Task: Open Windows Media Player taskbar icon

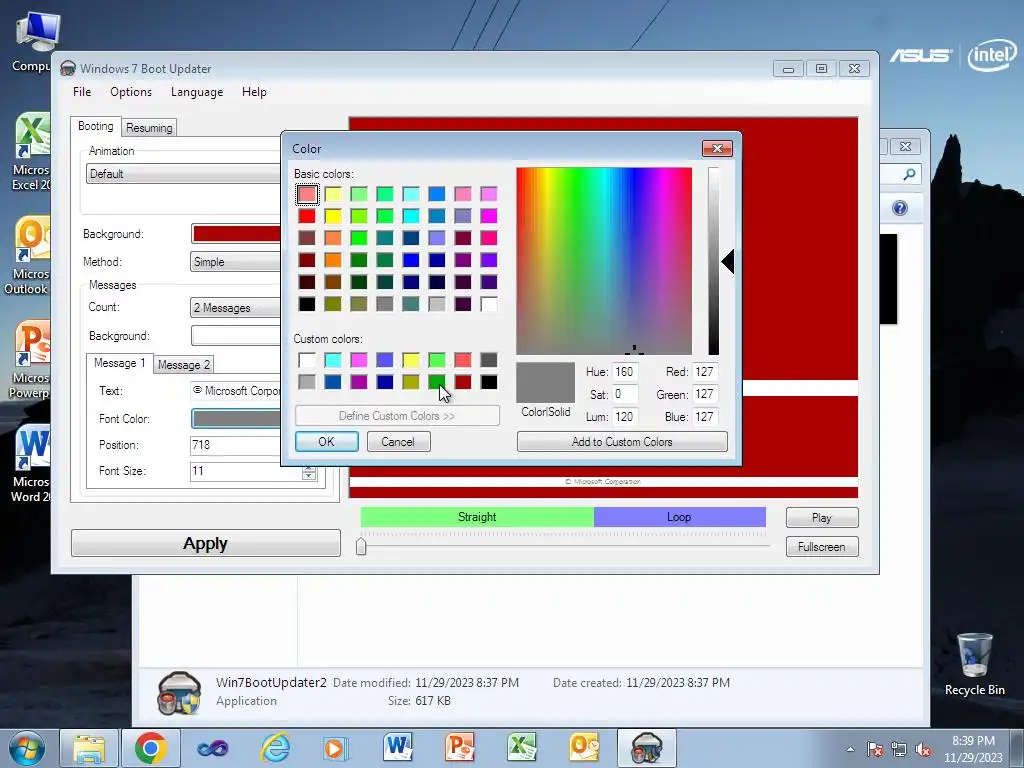Action: 337,748
